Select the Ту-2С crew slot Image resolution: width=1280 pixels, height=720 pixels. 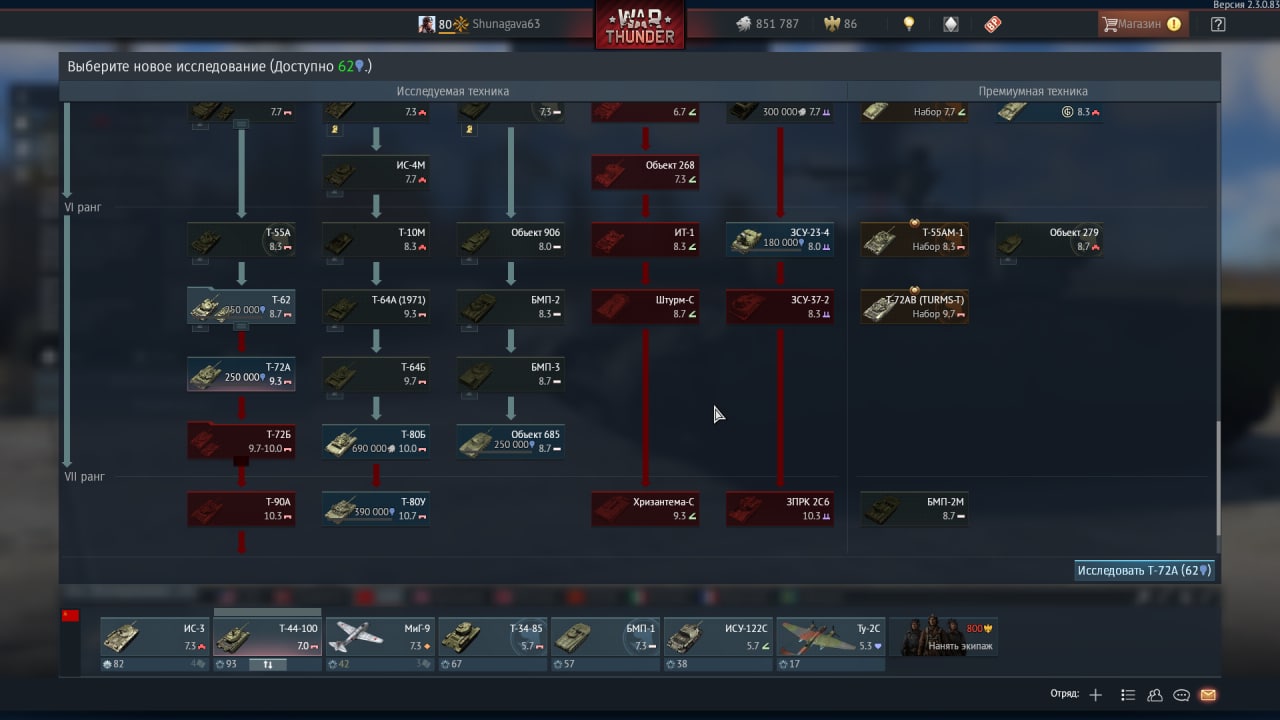[831, 637]
